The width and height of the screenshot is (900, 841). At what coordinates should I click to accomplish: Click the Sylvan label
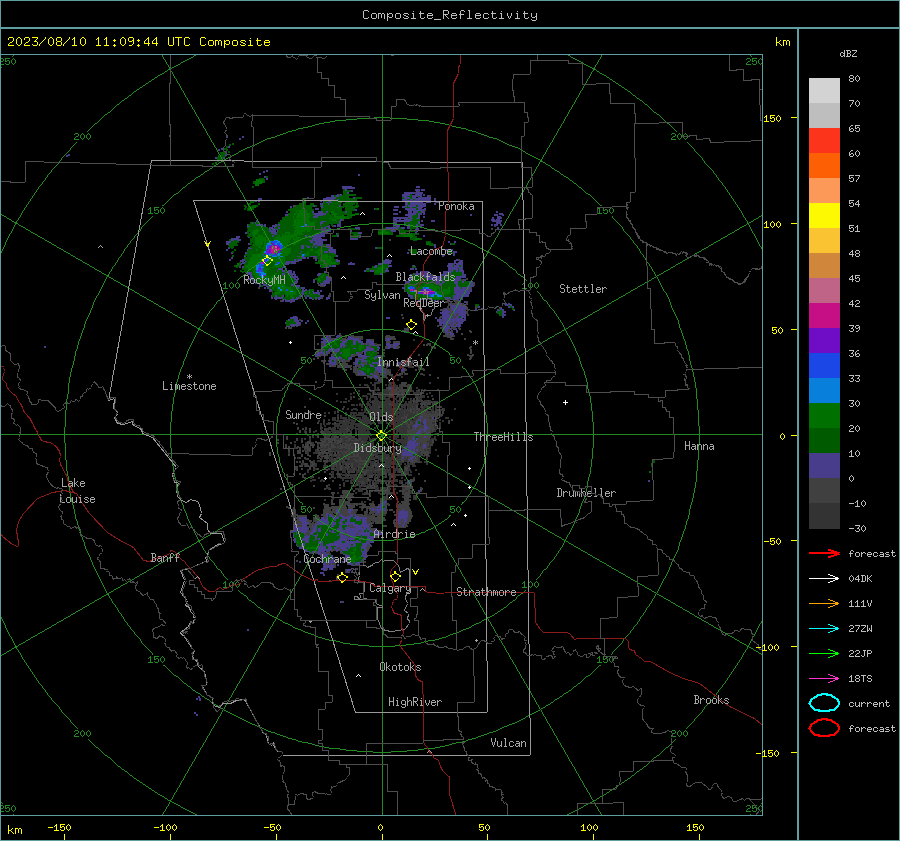pos(382,295)
